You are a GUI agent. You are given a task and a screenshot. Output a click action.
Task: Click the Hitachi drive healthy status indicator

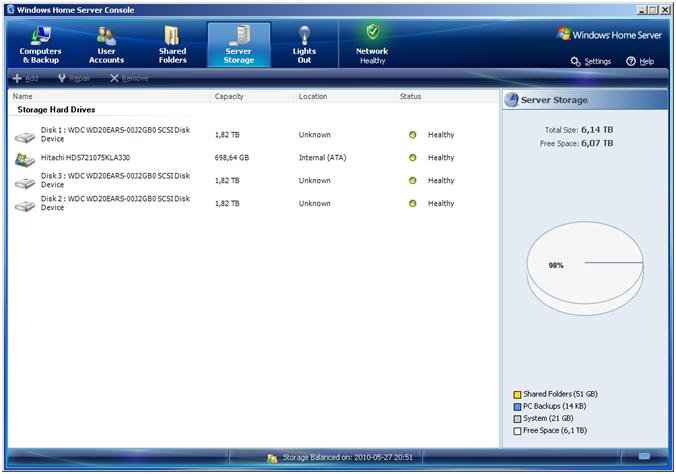point(413,157)
